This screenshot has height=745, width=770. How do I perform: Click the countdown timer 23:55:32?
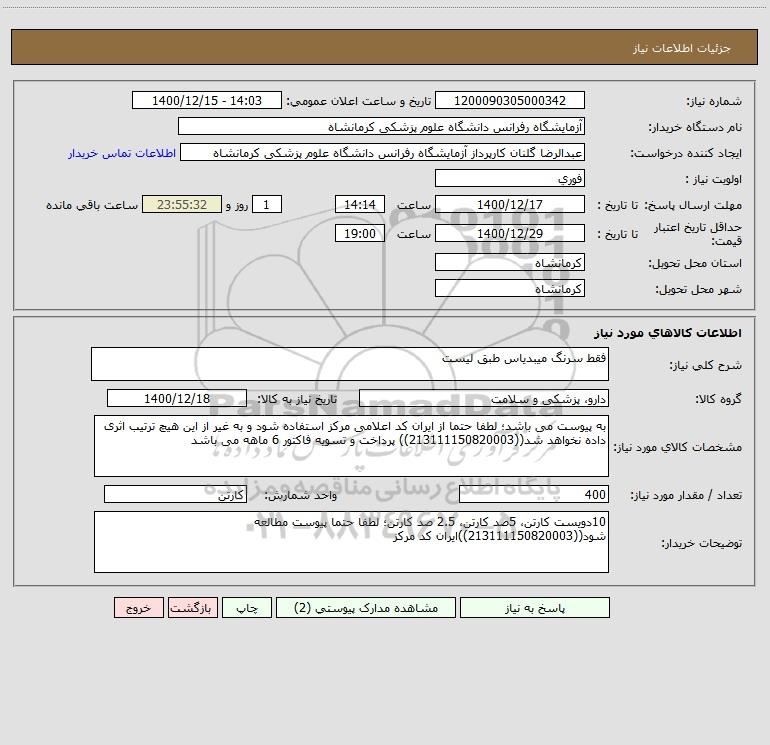182,204
